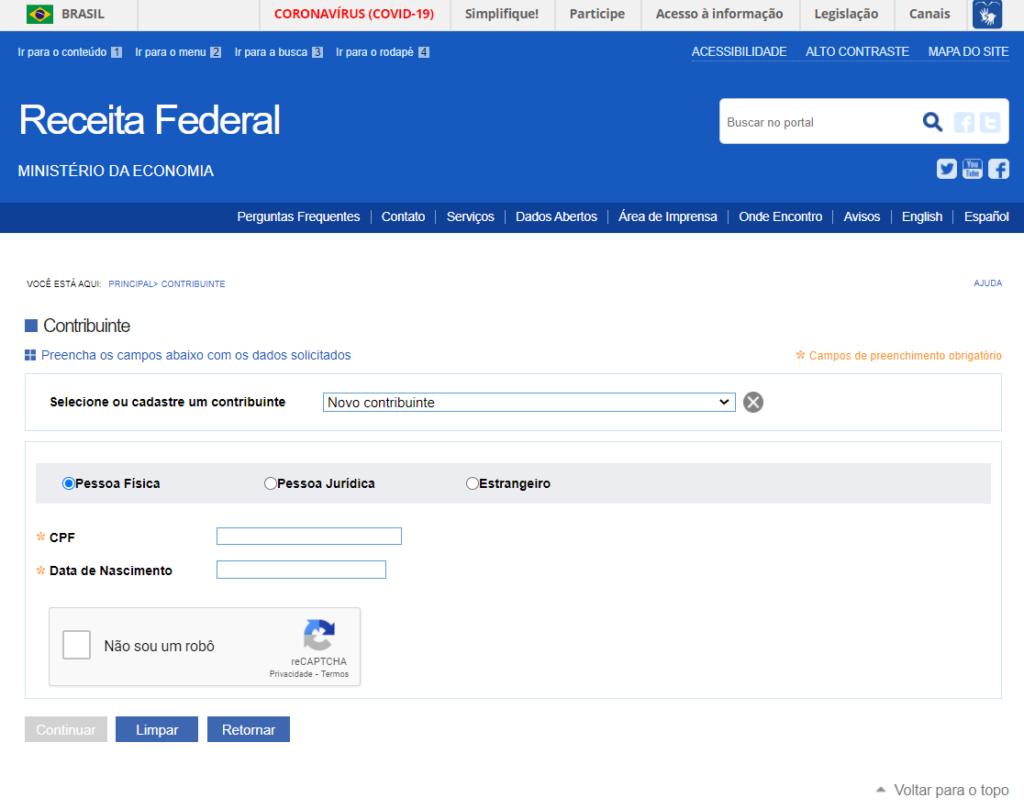Click faded Twitter icon in search box
The image size is (1024, 809).
(x=990, y=122)
